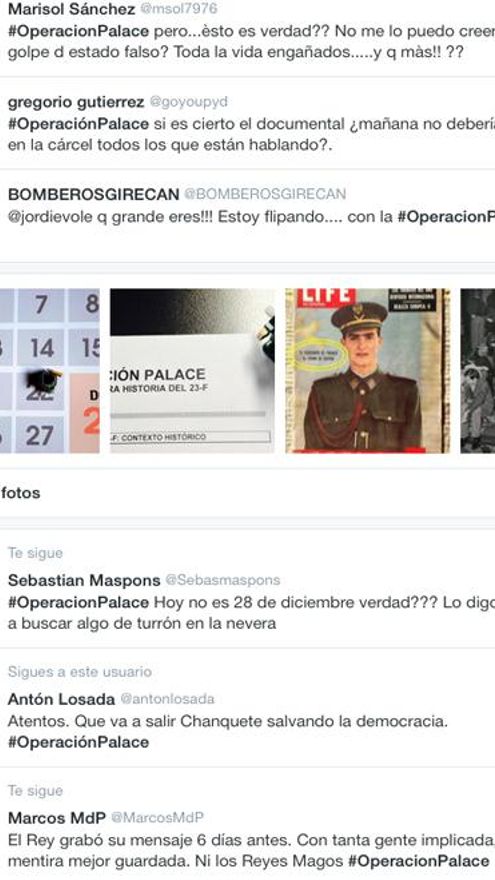Viewport: 495px width, 880px height.
Task: Select the #OperaciónPalace hashtag under Antón's tweet
Action: click(x=79, y=742)
